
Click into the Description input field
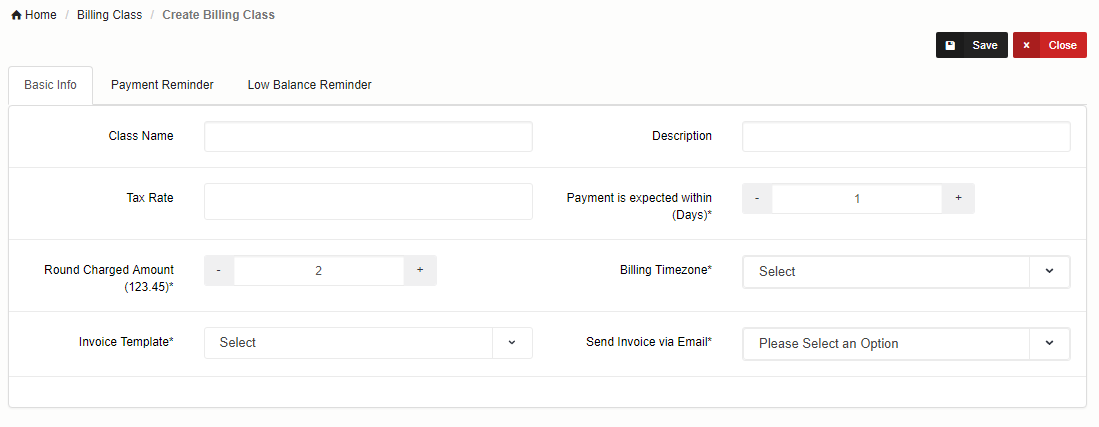pyautogui.click(x=906, y=137)
